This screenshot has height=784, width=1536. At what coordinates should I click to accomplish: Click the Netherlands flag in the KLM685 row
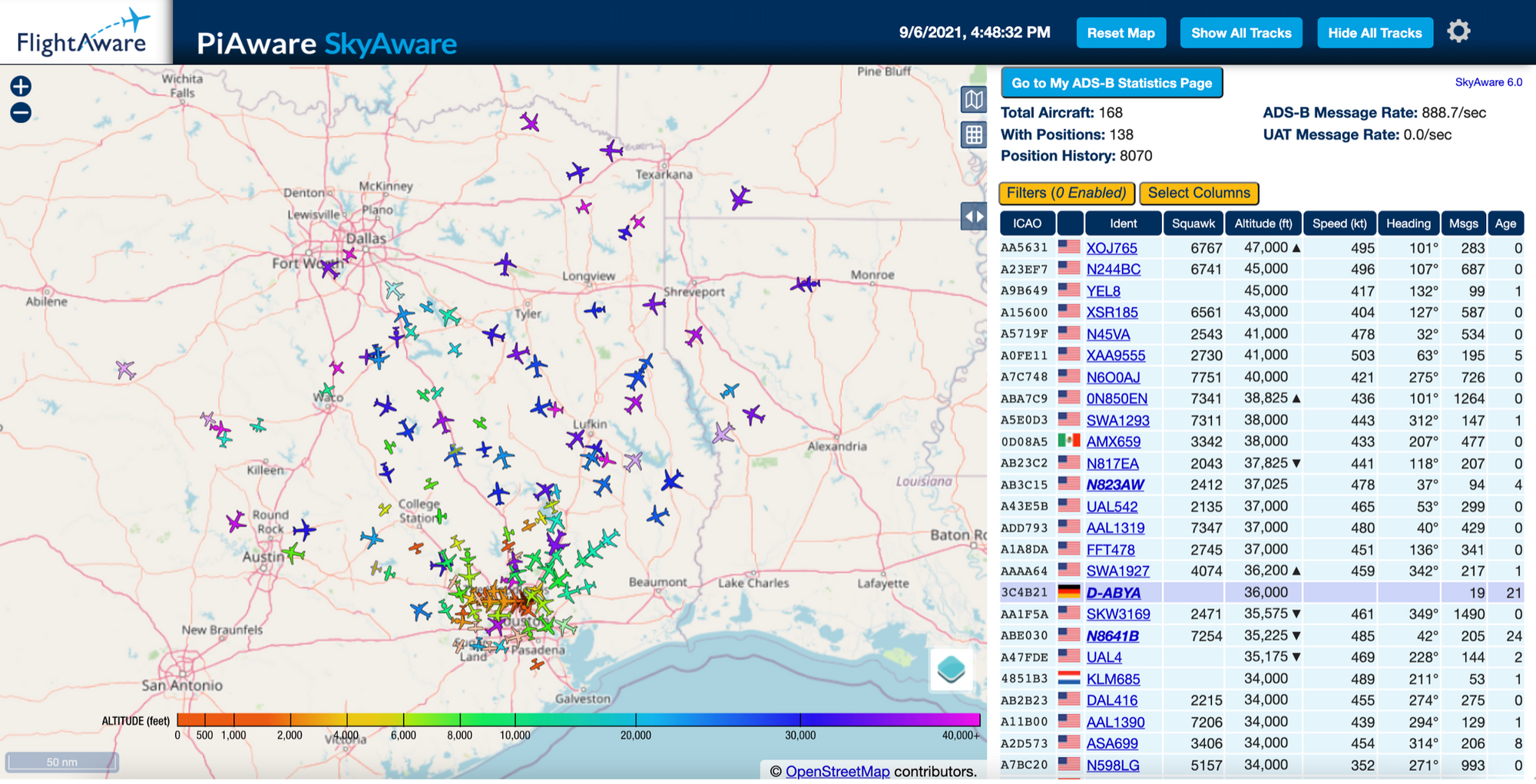pos(1068,678)
